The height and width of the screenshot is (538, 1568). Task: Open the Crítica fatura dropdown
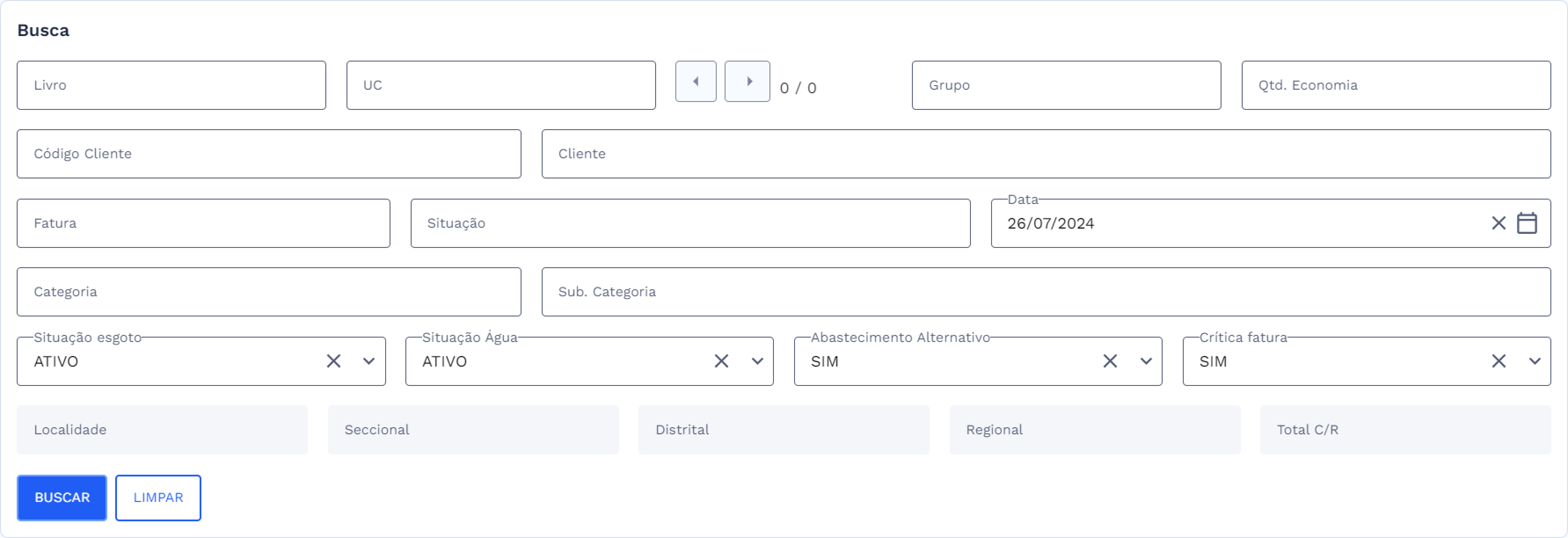1535,361
